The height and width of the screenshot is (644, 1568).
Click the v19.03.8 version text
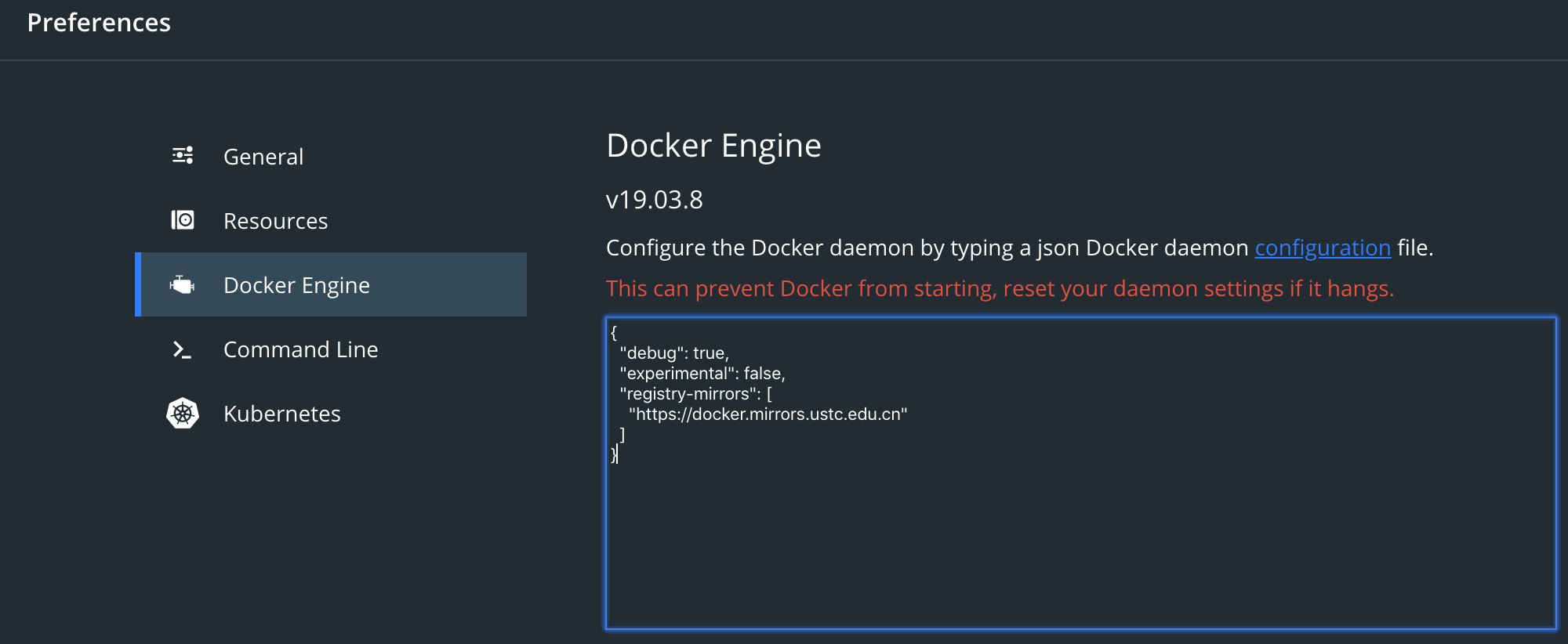point(655,200)
